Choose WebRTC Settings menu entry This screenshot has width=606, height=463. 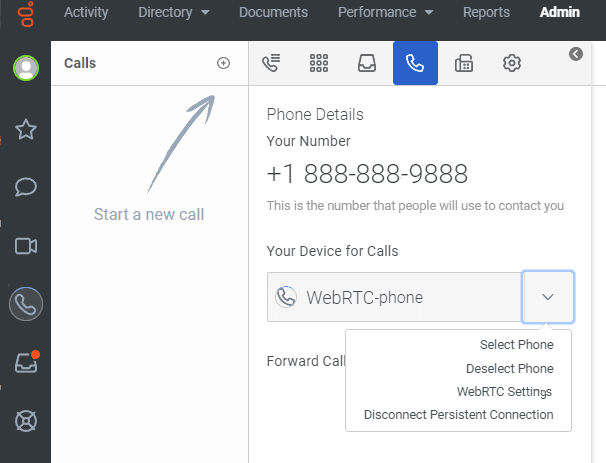504,391
